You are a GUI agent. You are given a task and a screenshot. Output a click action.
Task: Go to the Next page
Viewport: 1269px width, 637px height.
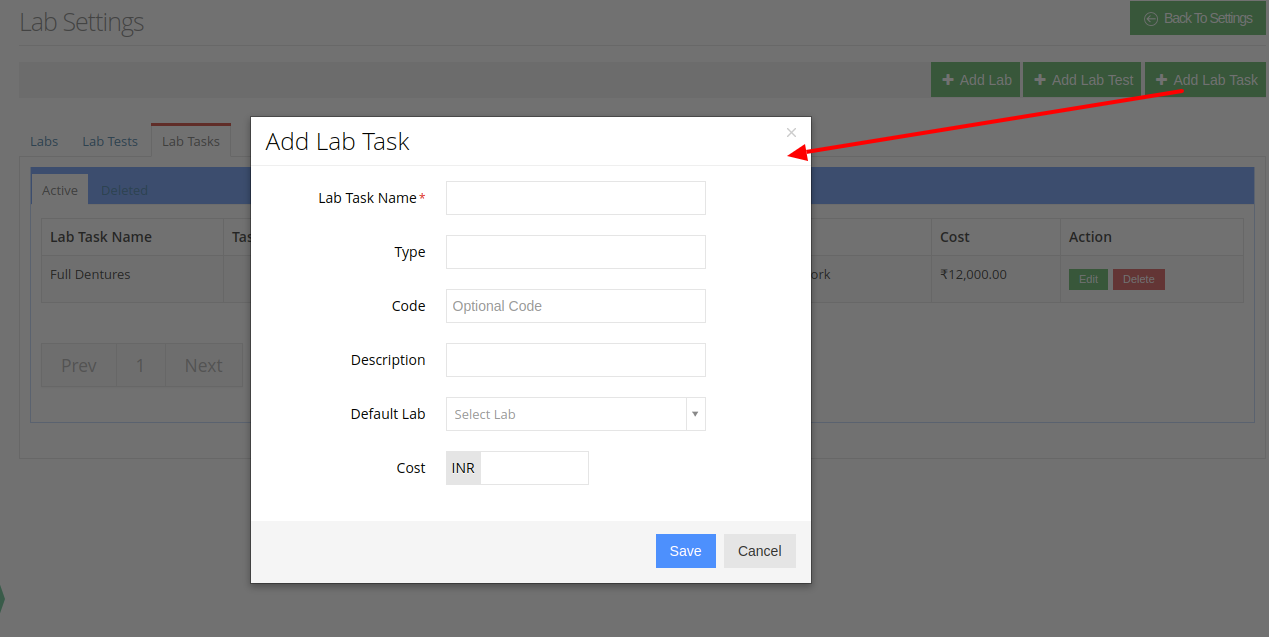tap(204, 366)
